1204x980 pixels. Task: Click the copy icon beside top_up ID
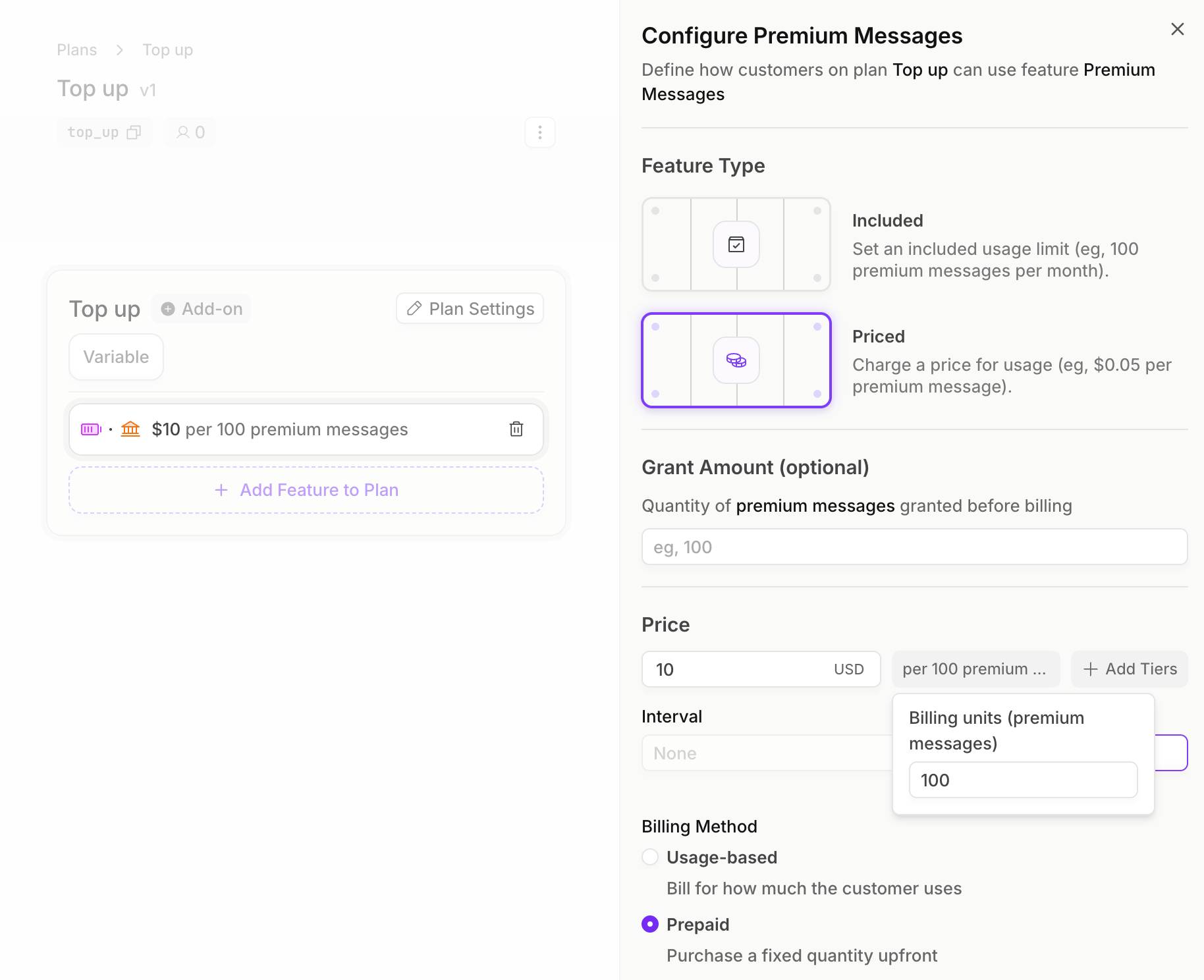point(134,132)
